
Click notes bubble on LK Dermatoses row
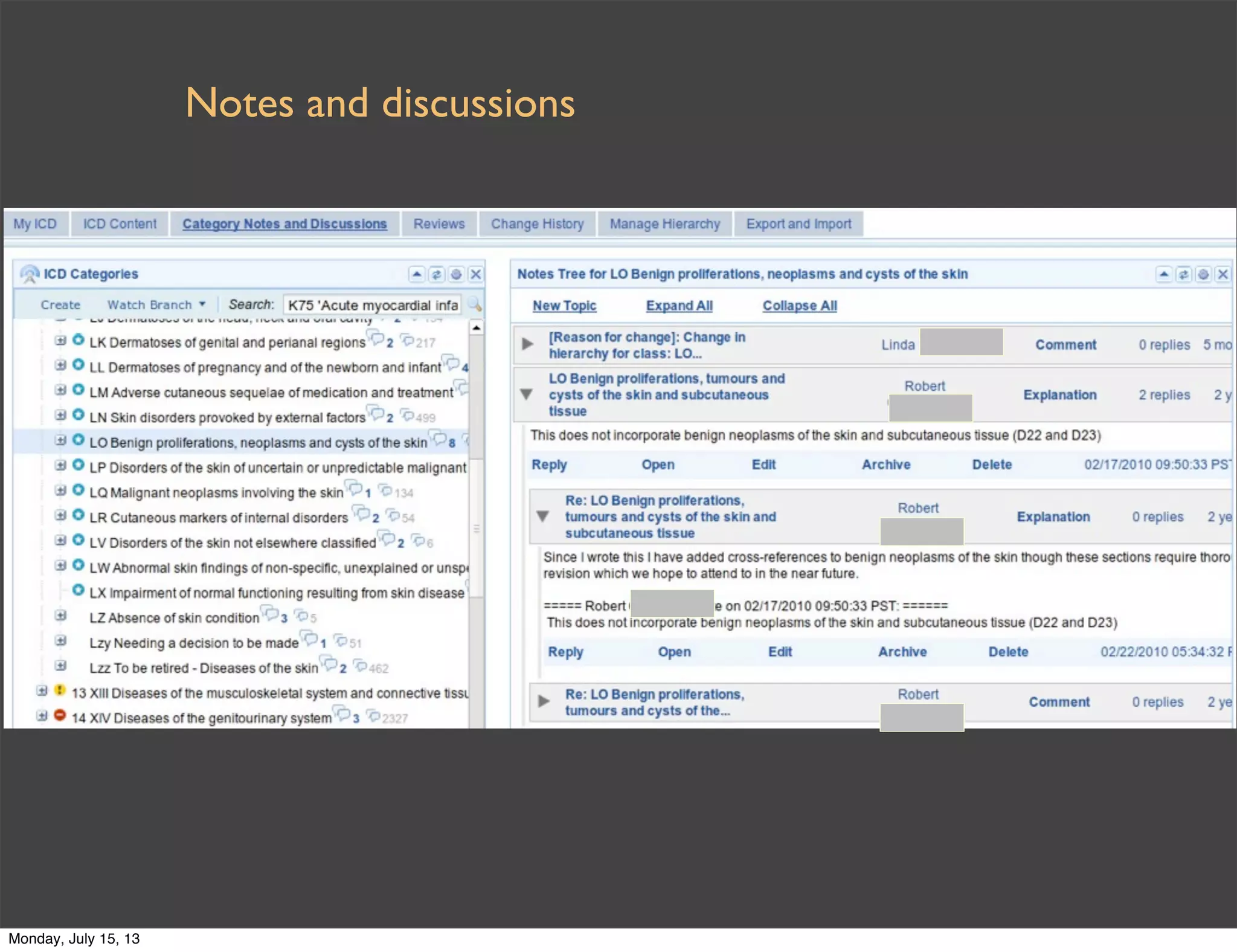coord(376,337)
